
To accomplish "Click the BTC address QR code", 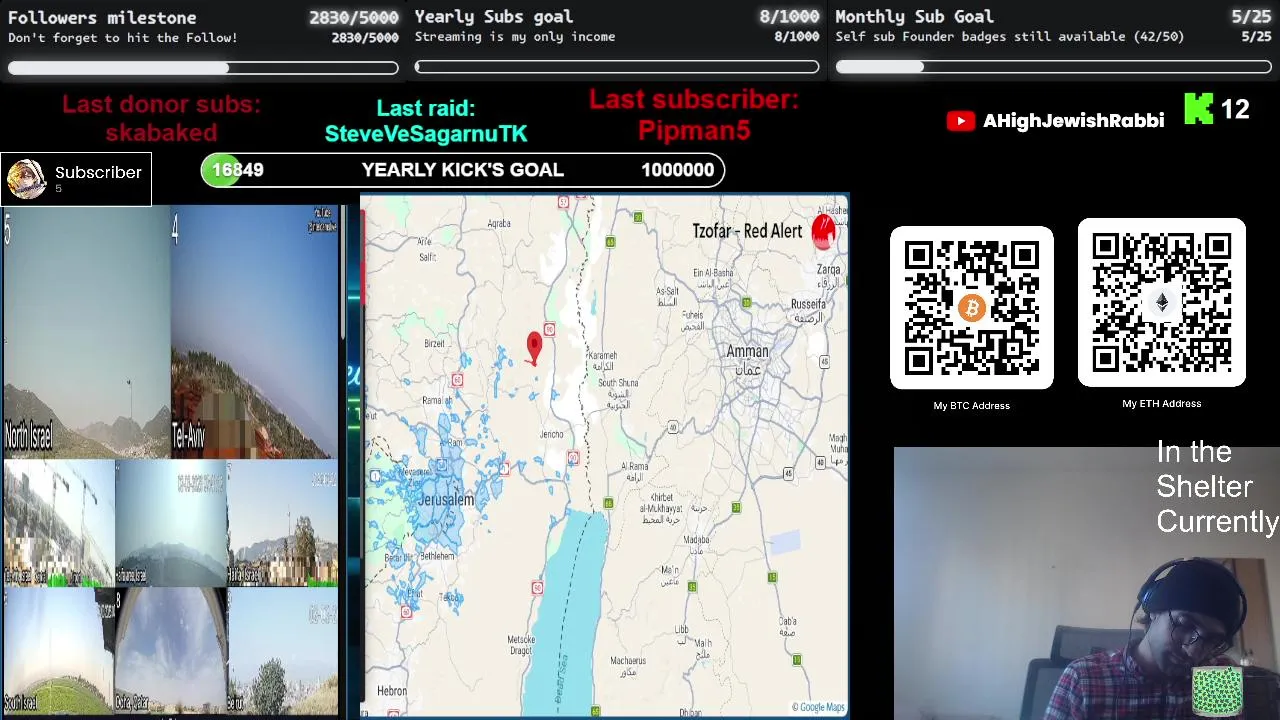I will tap(972, 308).
